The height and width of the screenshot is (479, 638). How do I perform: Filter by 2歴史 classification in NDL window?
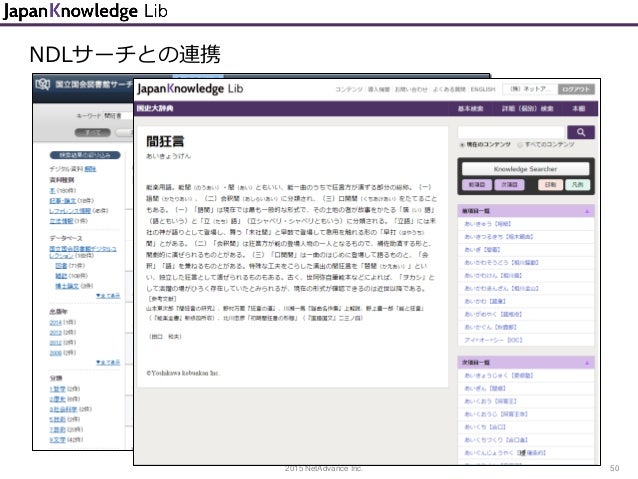pyautogui.click(x=57, y=399)
